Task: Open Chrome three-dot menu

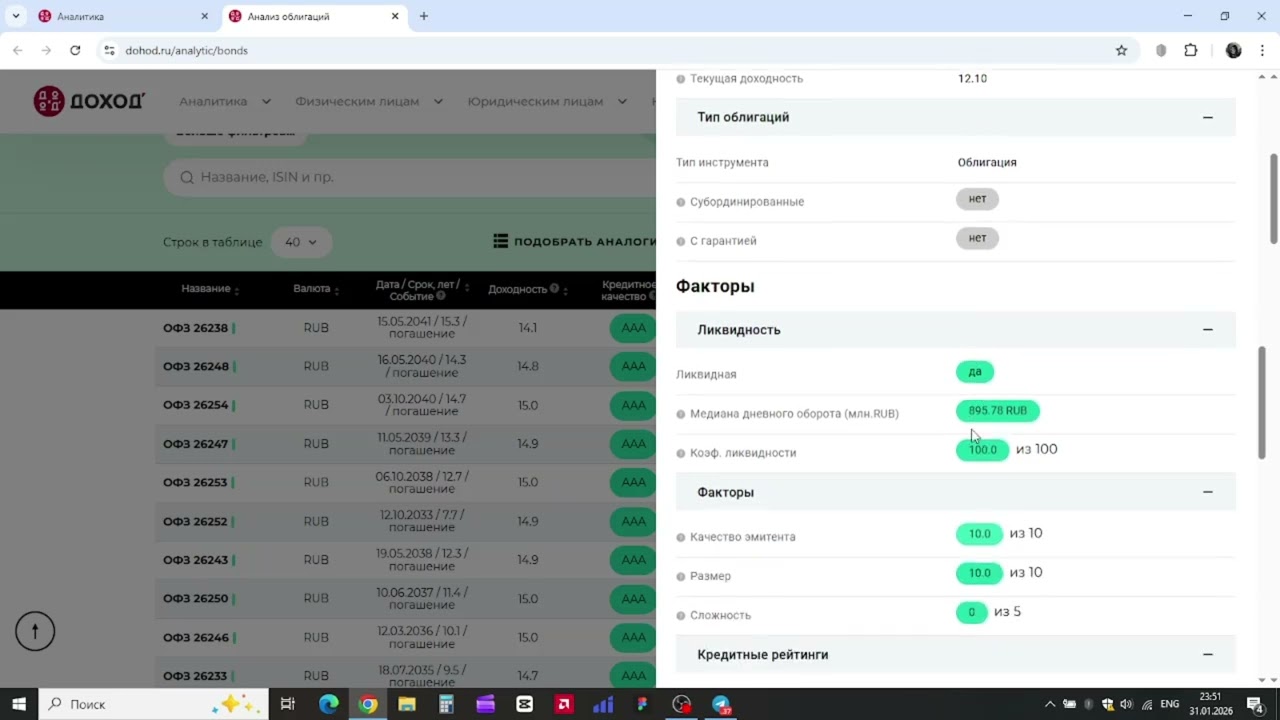Action: click(1262, 50)
